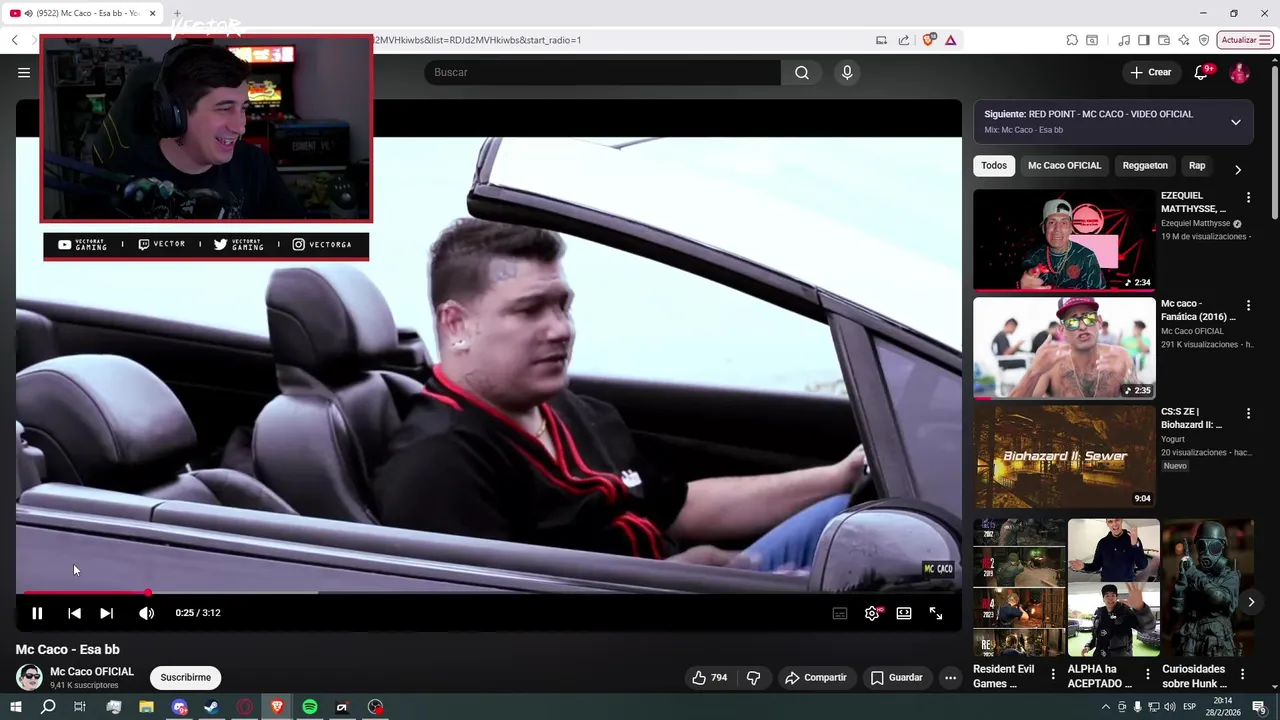Click the Actualizar browser update button
The height and width of the screenshot is (720, 1280).
(x=1244, y=40)
